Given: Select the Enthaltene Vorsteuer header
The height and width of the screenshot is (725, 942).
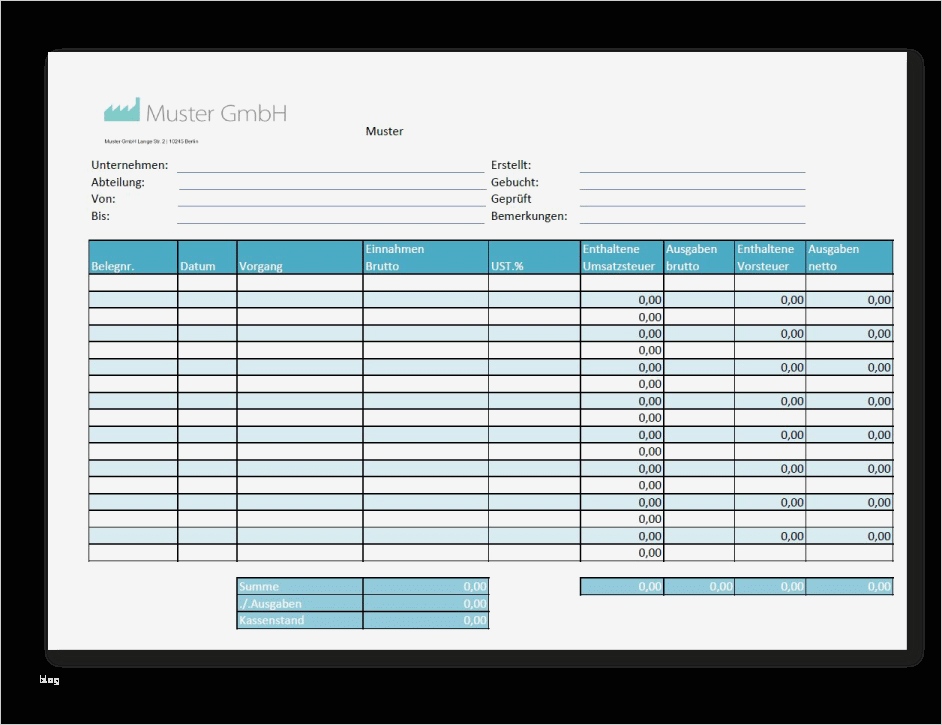Looking at the screenshot, I should tap(768, 257).
